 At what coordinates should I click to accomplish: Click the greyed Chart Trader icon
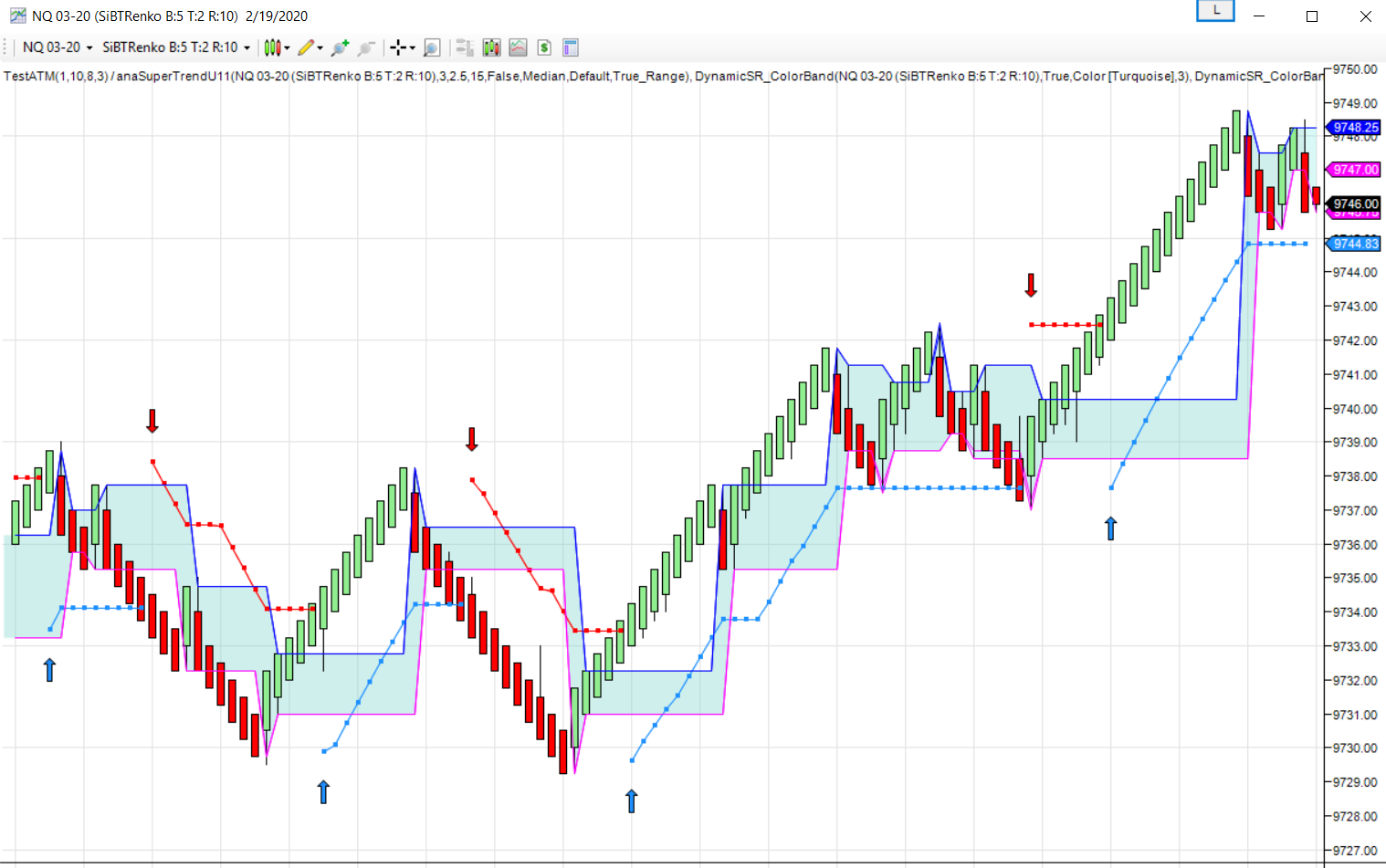[465, 47]
